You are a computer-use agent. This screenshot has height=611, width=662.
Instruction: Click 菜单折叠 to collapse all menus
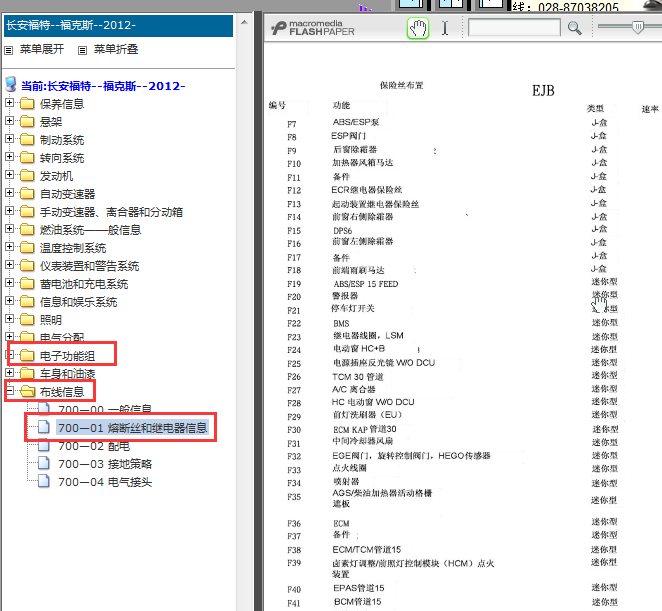116,49
